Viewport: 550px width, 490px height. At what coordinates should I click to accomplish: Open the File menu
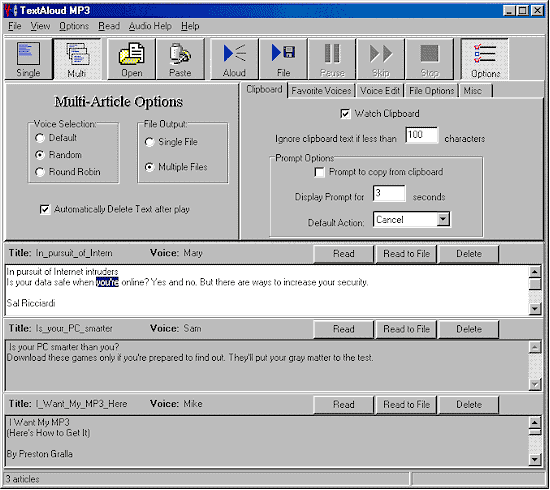(15, 26)
